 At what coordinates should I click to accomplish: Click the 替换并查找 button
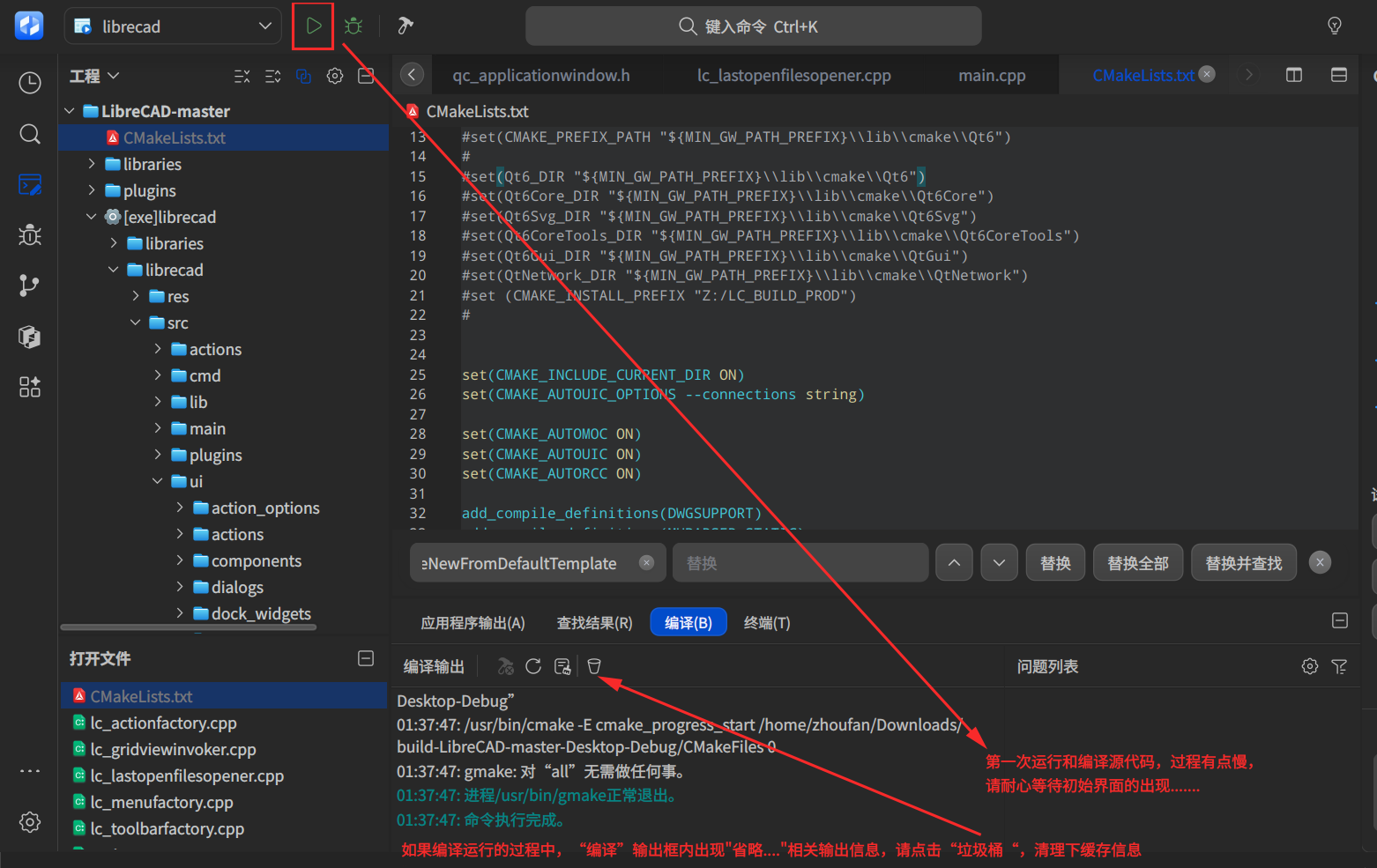coord(1243,563)
